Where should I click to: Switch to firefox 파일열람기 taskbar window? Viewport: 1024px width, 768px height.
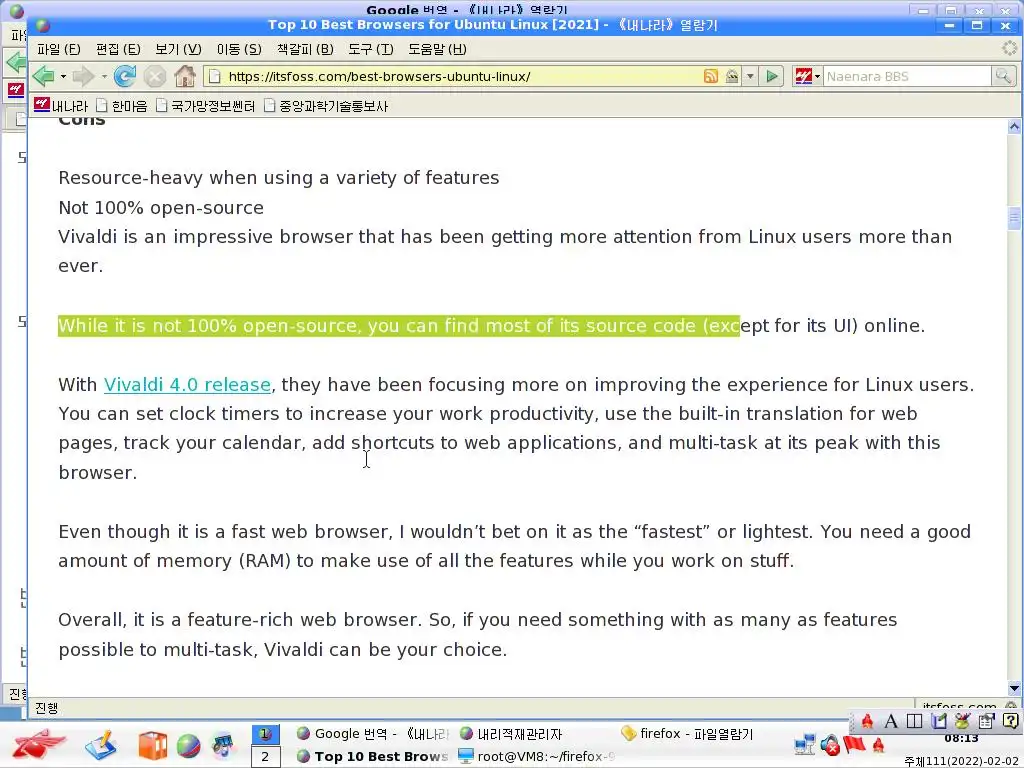click(687, 733)
